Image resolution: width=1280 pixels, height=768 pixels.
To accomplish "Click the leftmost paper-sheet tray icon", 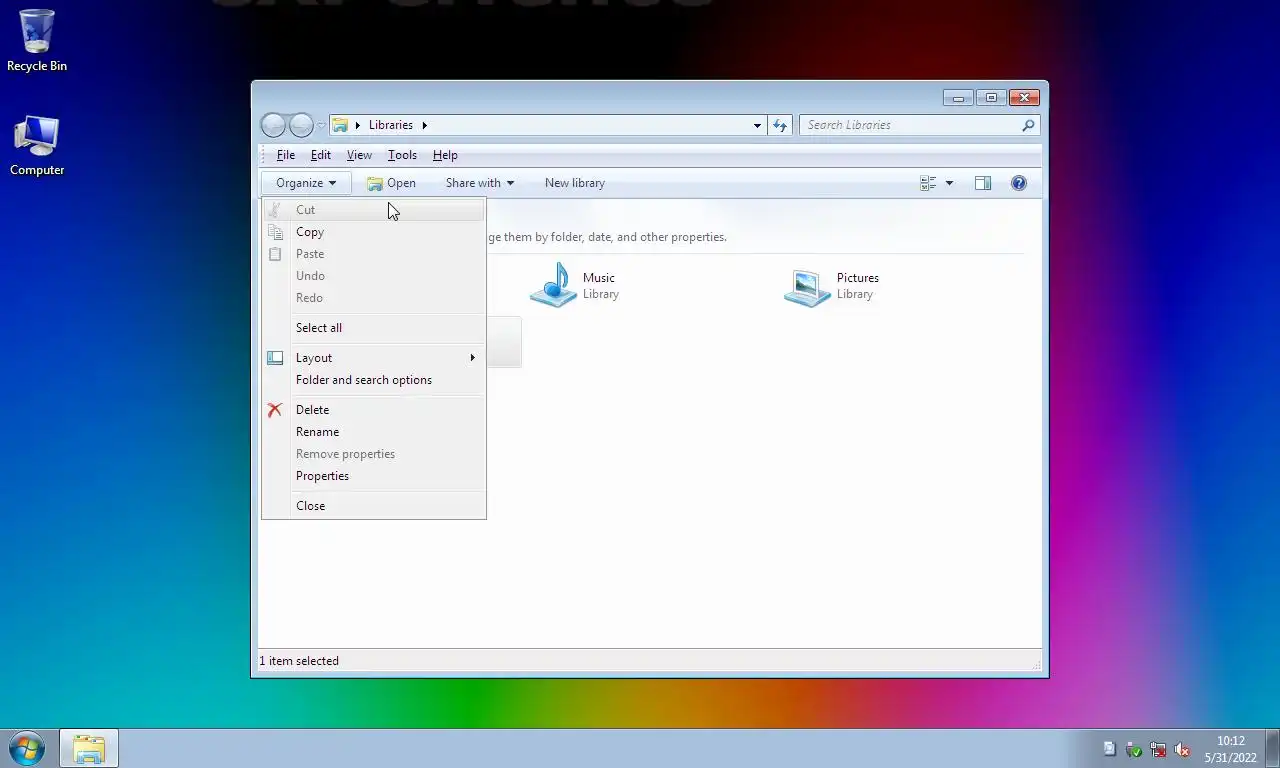I will [1109, 749].
